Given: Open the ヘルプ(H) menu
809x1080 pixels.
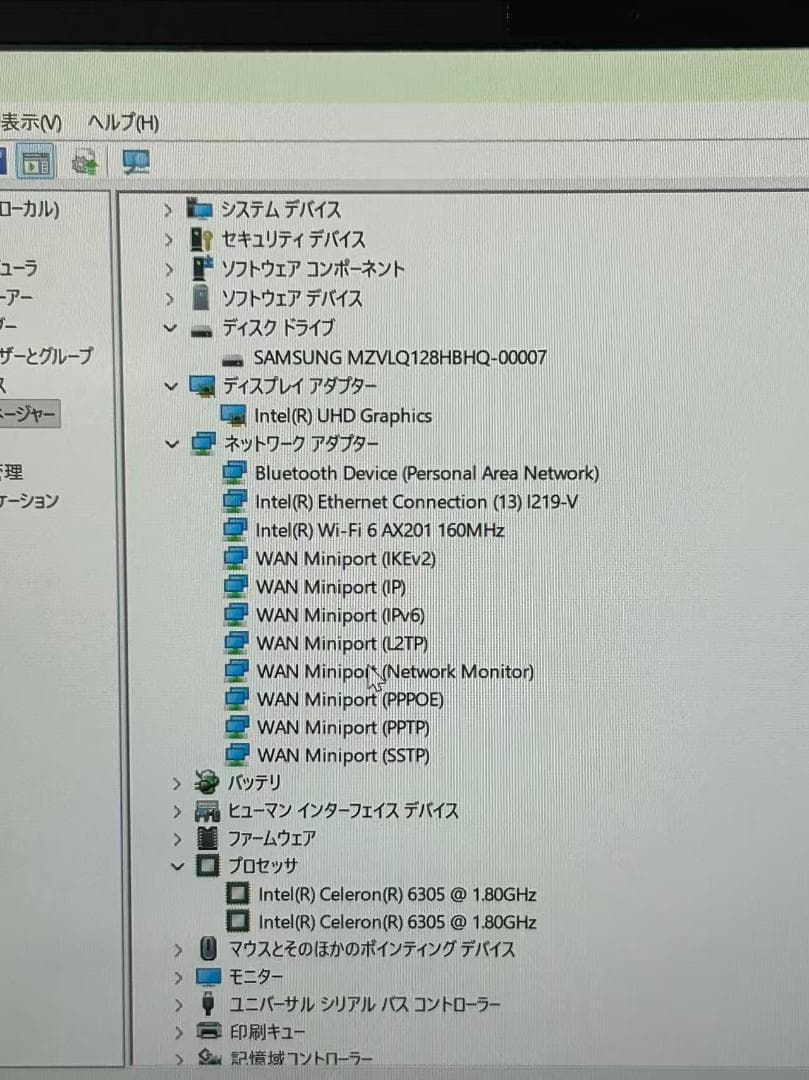Looking at the screenshot, I should tap(123, 123).
